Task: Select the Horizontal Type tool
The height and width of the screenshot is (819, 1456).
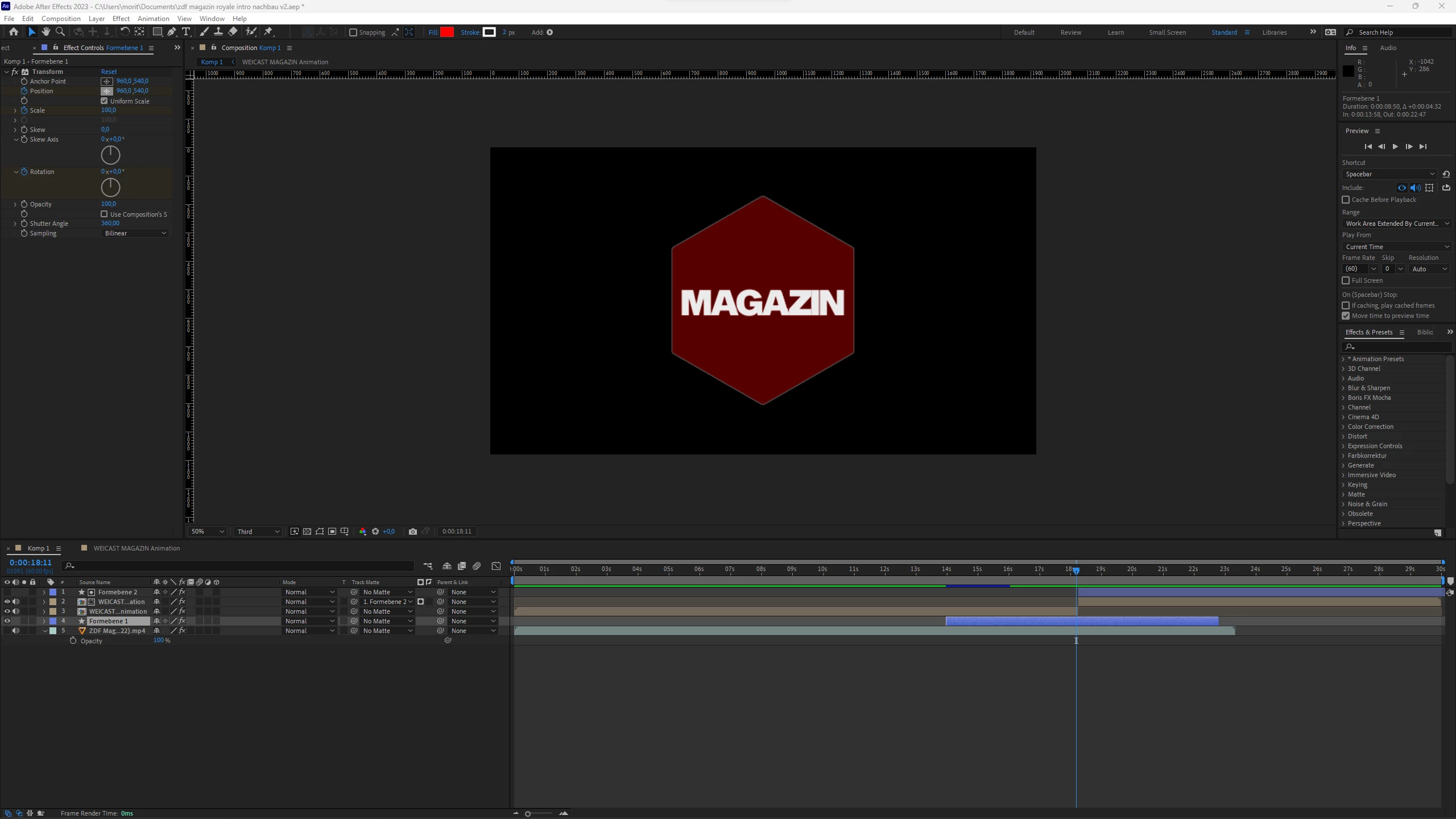Action: pyautogui.click(x=186, y=32)
